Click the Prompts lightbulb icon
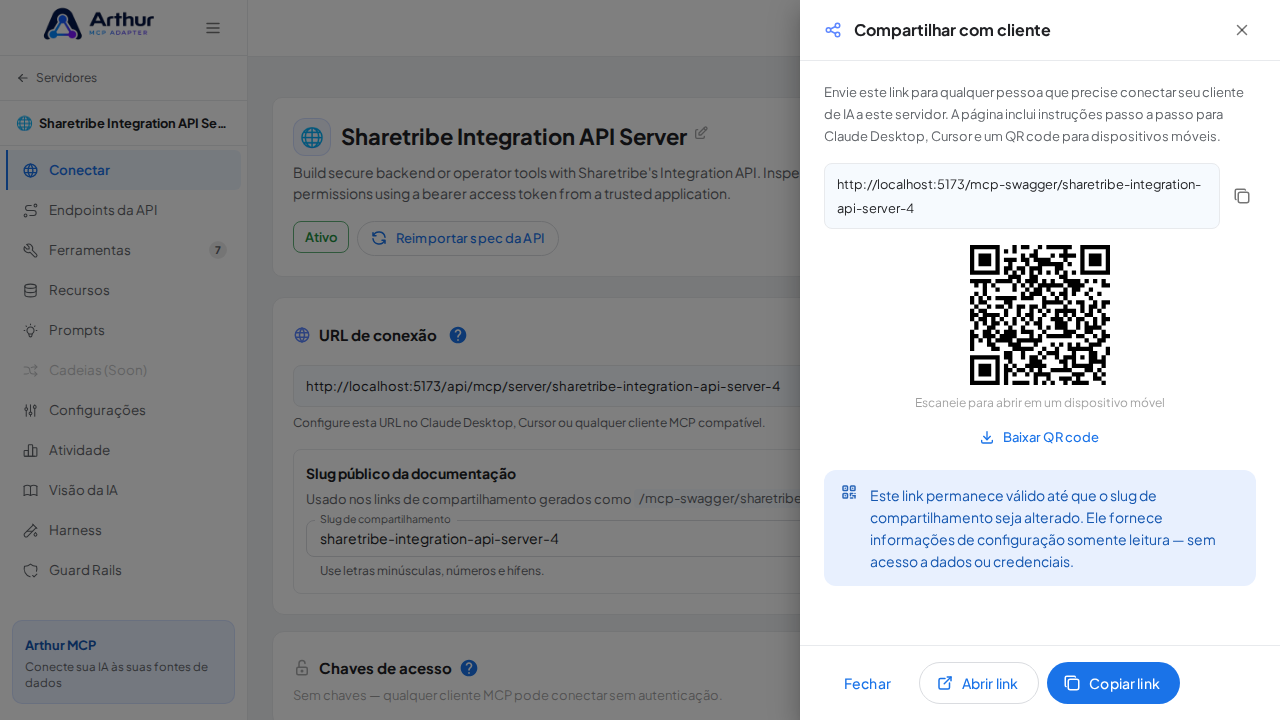1280x720 pixels. click(x=31, y=330)
